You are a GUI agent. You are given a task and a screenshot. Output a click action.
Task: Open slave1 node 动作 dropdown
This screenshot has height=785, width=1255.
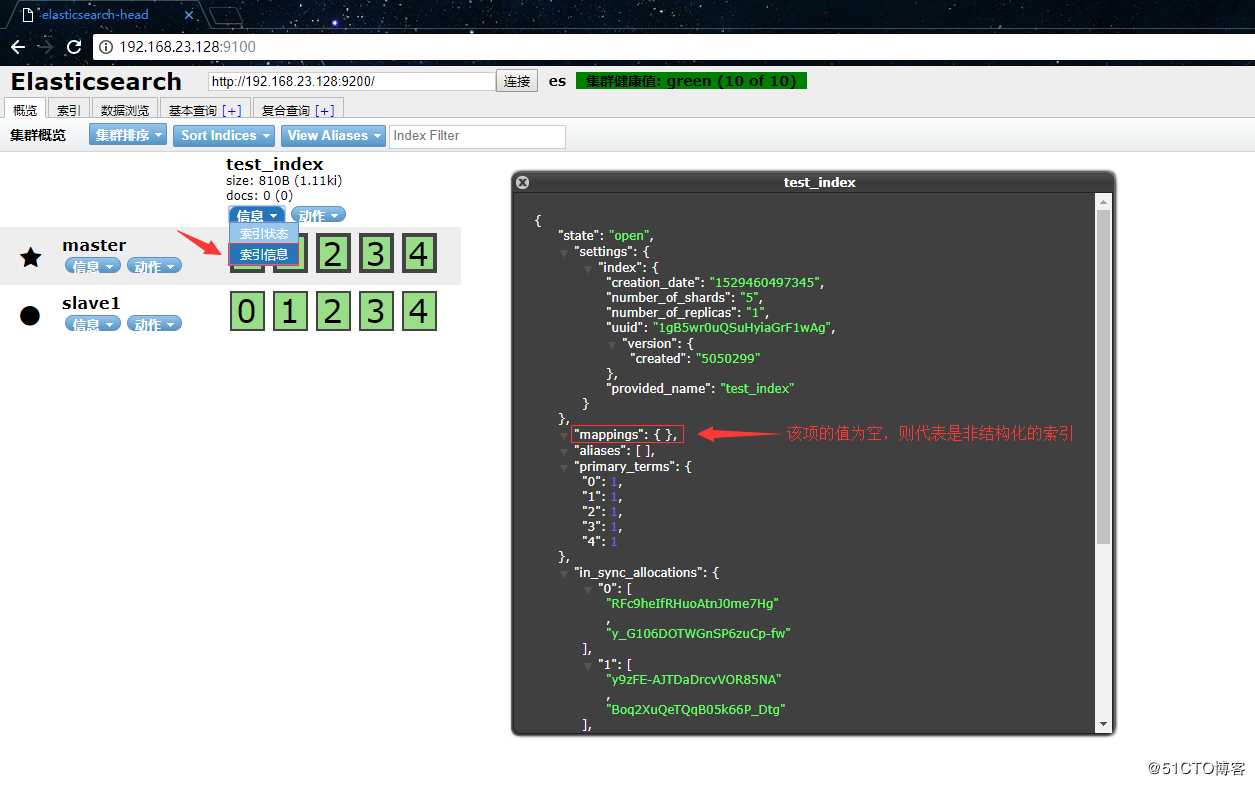[x=154, y=324]
